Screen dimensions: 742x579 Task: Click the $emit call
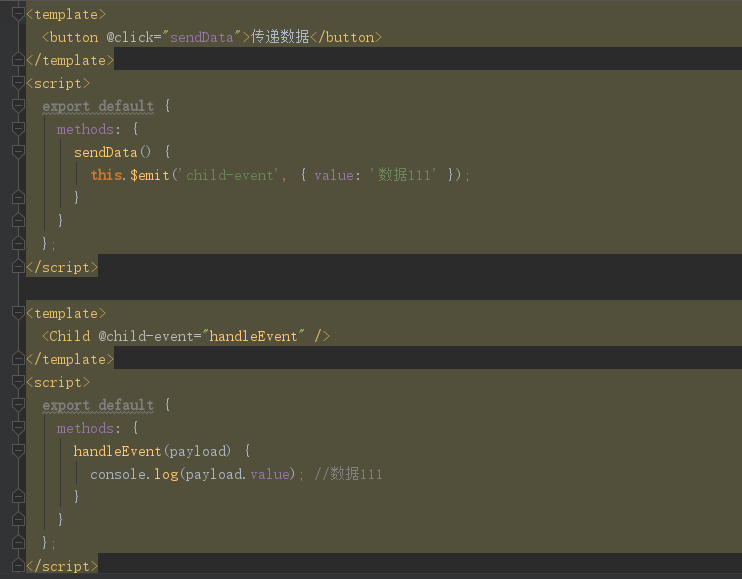click(150, 175)
